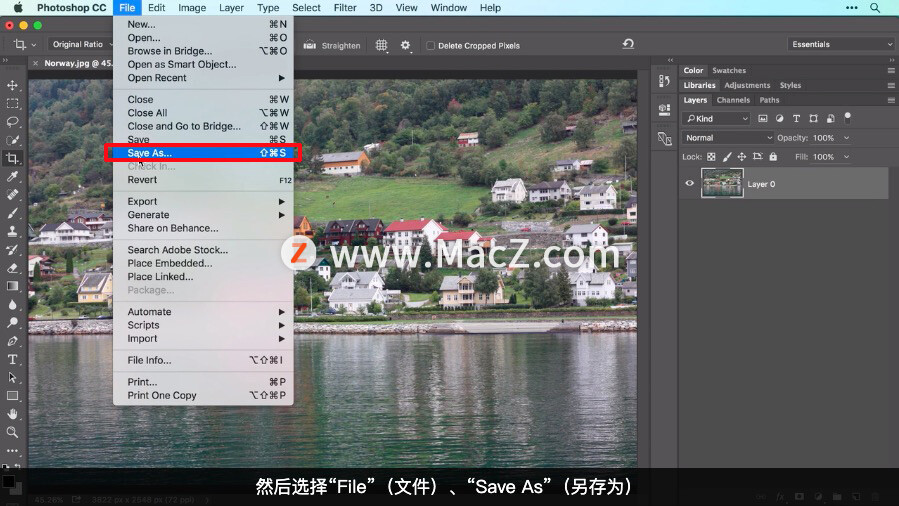This screenshot has width=899, height=506.
Task: Toggle smart object layer filter
Action: point(830,119)
